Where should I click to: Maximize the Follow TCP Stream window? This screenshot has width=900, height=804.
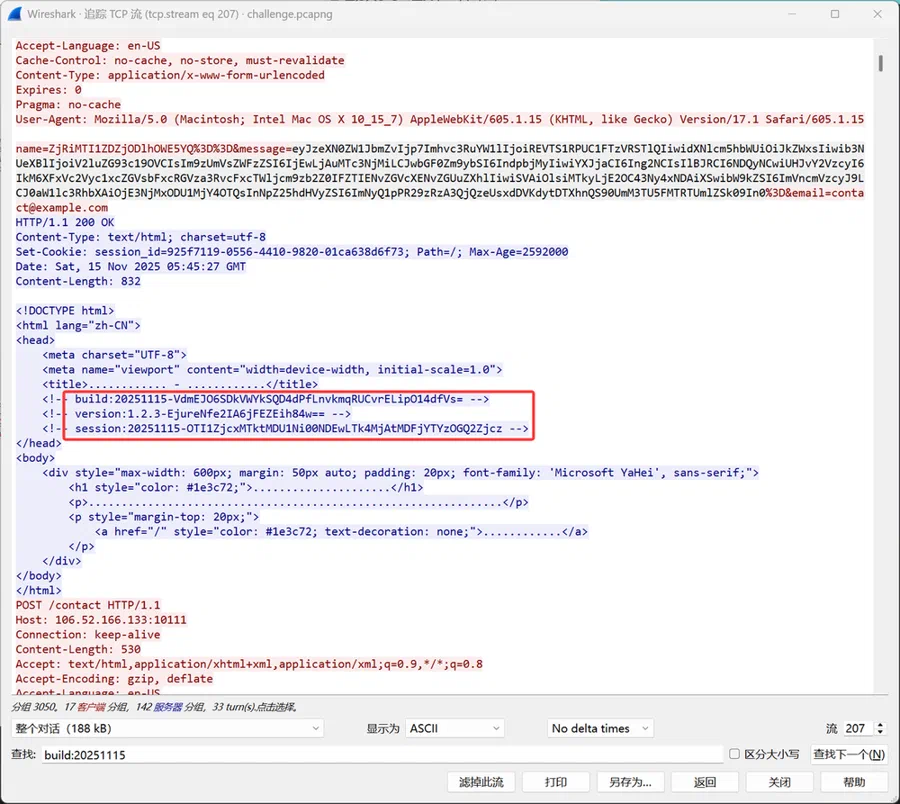click(835, 14)
